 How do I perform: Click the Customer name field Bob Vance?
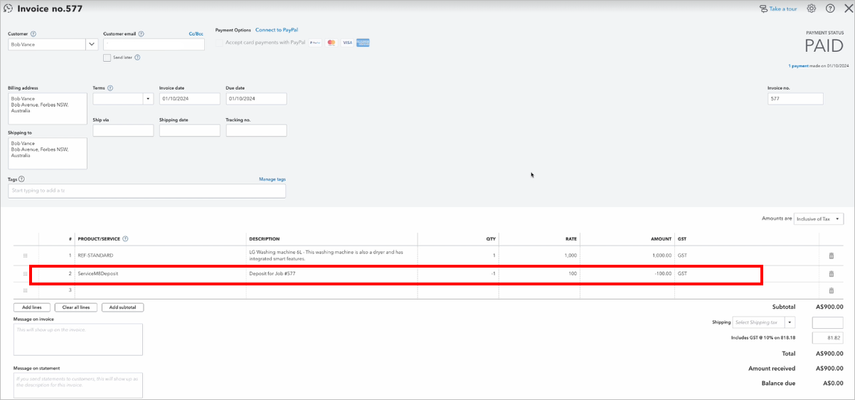[46, 45]
